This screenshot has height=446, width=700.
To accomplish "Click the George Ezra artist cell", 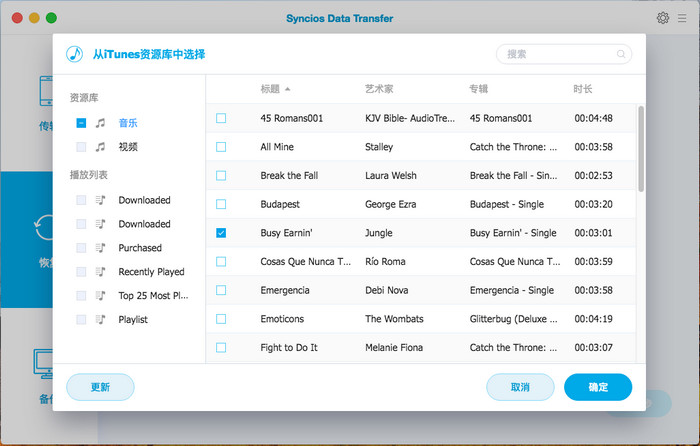I will (x=391, y=204).
